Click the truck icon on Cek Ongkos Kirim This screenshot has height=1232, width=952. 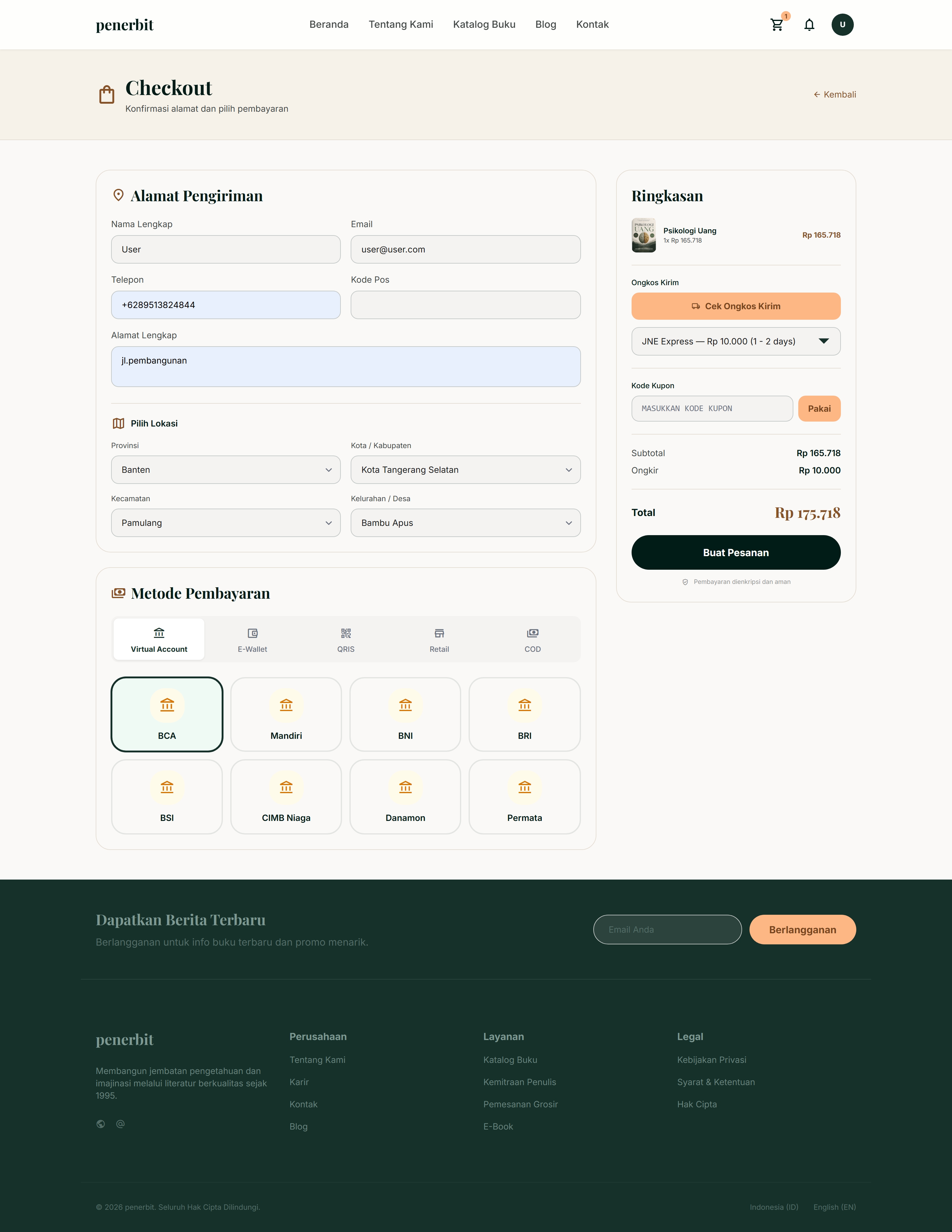click(x=696, y=306)
